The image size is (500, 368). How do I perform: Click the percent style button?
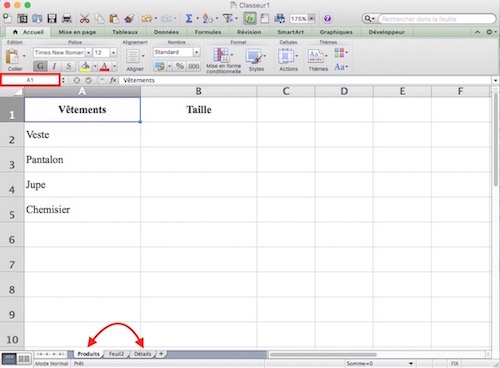point(180,66)
